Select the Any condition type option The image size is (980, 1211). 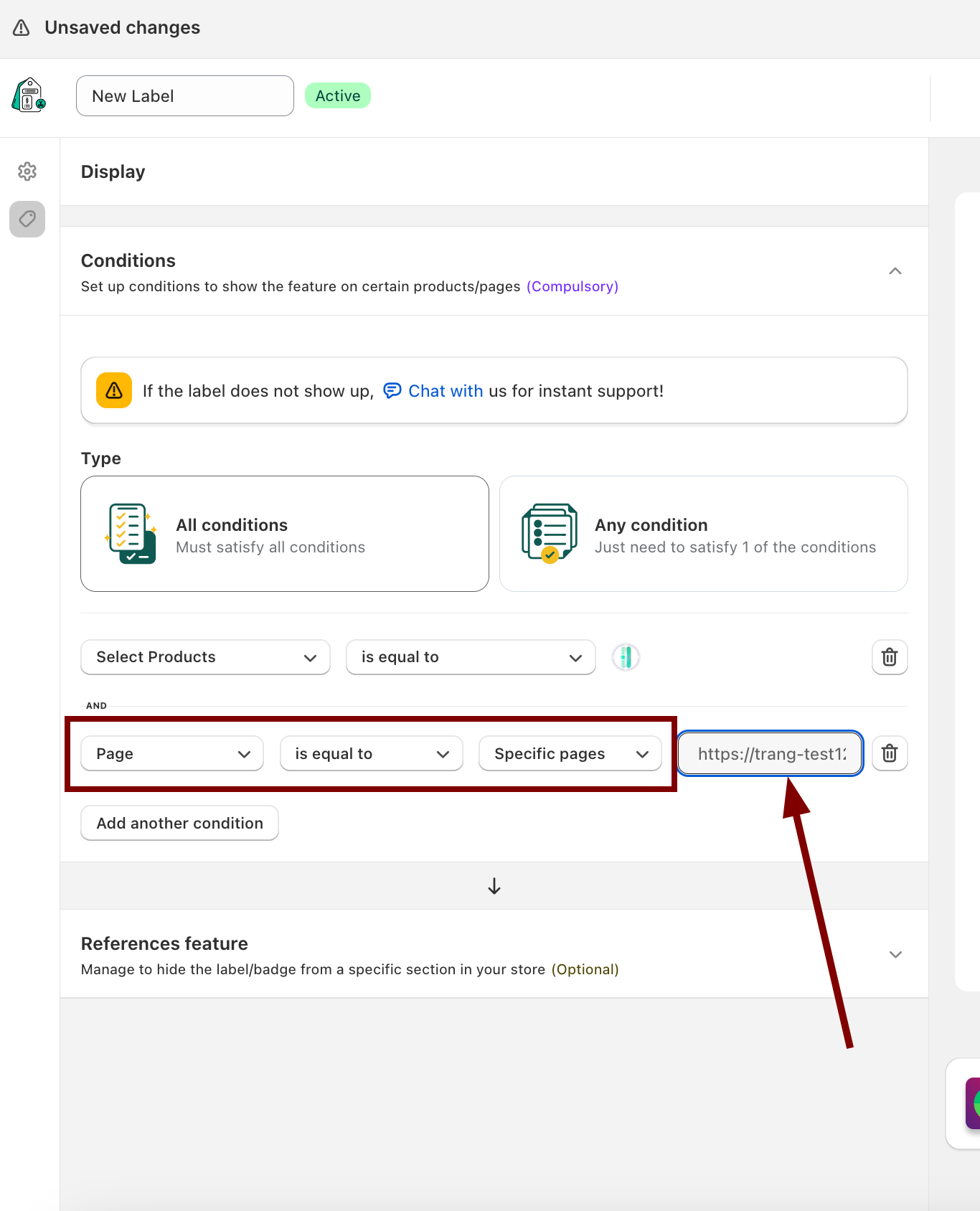coord(703,534)
